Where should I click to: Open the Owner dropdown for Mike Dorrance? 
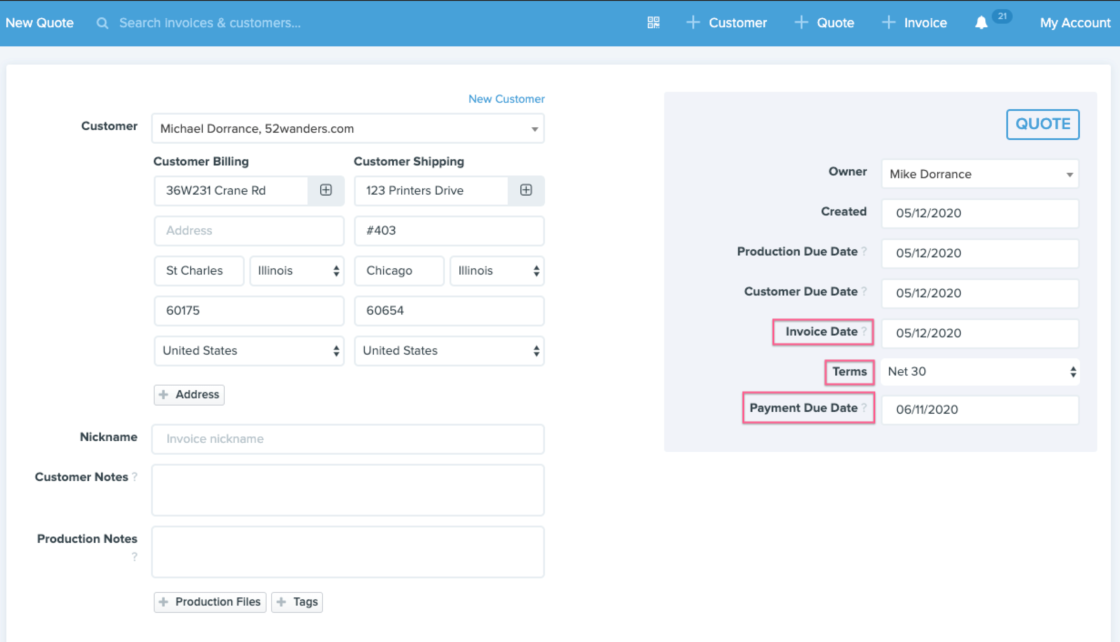click(979, 173)
